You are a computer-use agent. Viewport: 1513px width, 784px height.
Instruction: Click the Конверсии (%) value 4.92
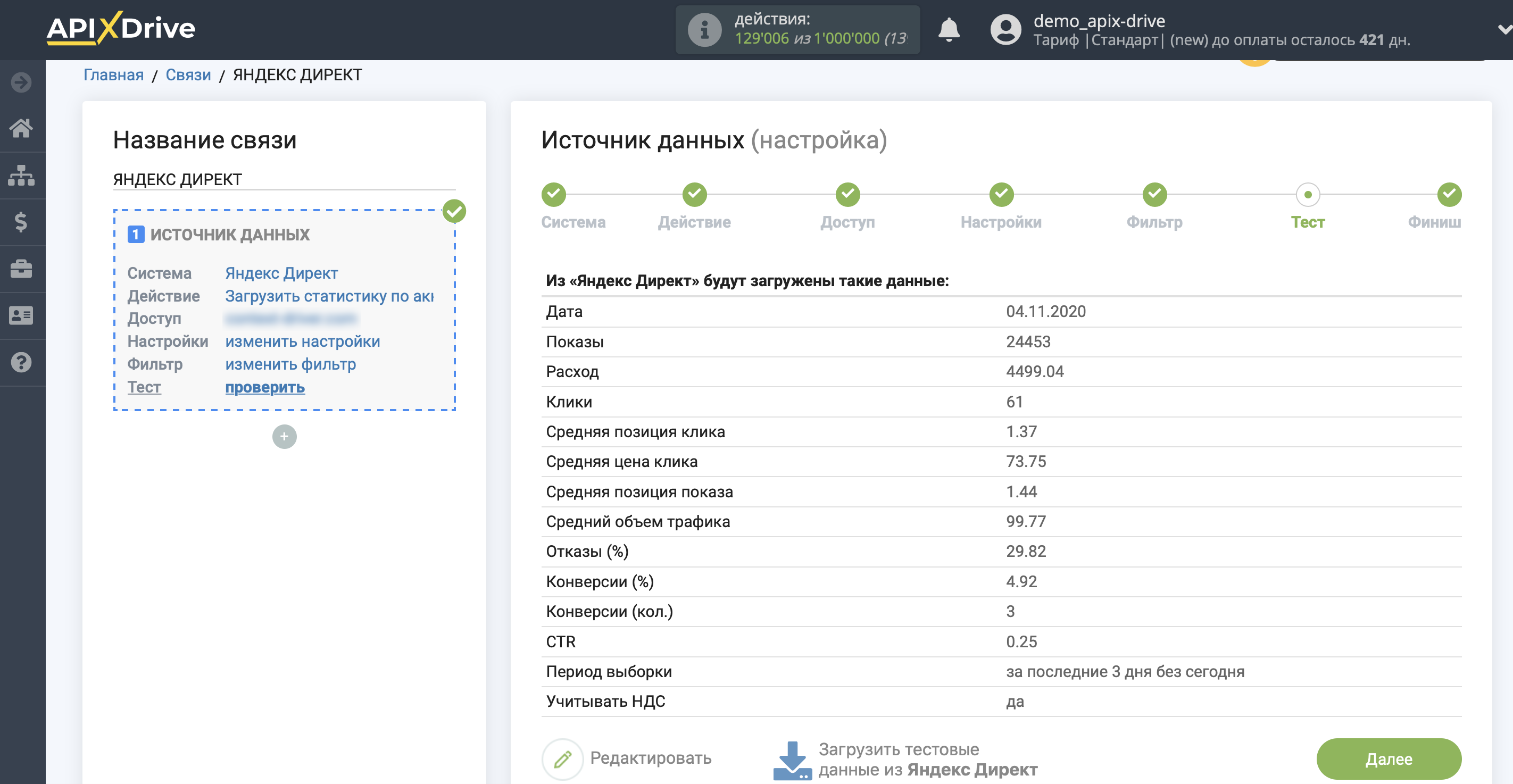[1021, 581]
